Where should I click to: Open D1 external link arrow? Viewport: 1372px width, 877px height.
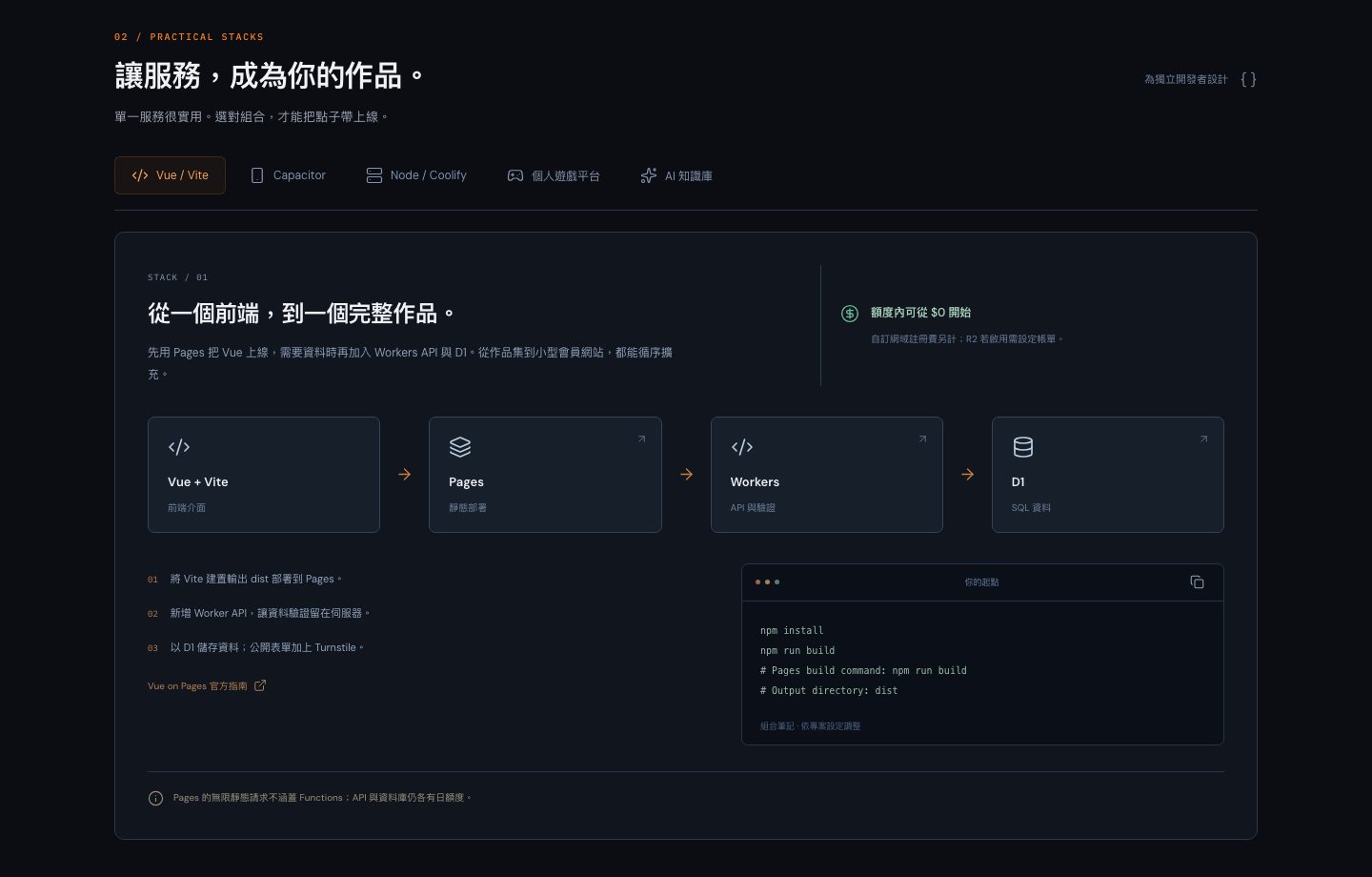click(1203, 438)
